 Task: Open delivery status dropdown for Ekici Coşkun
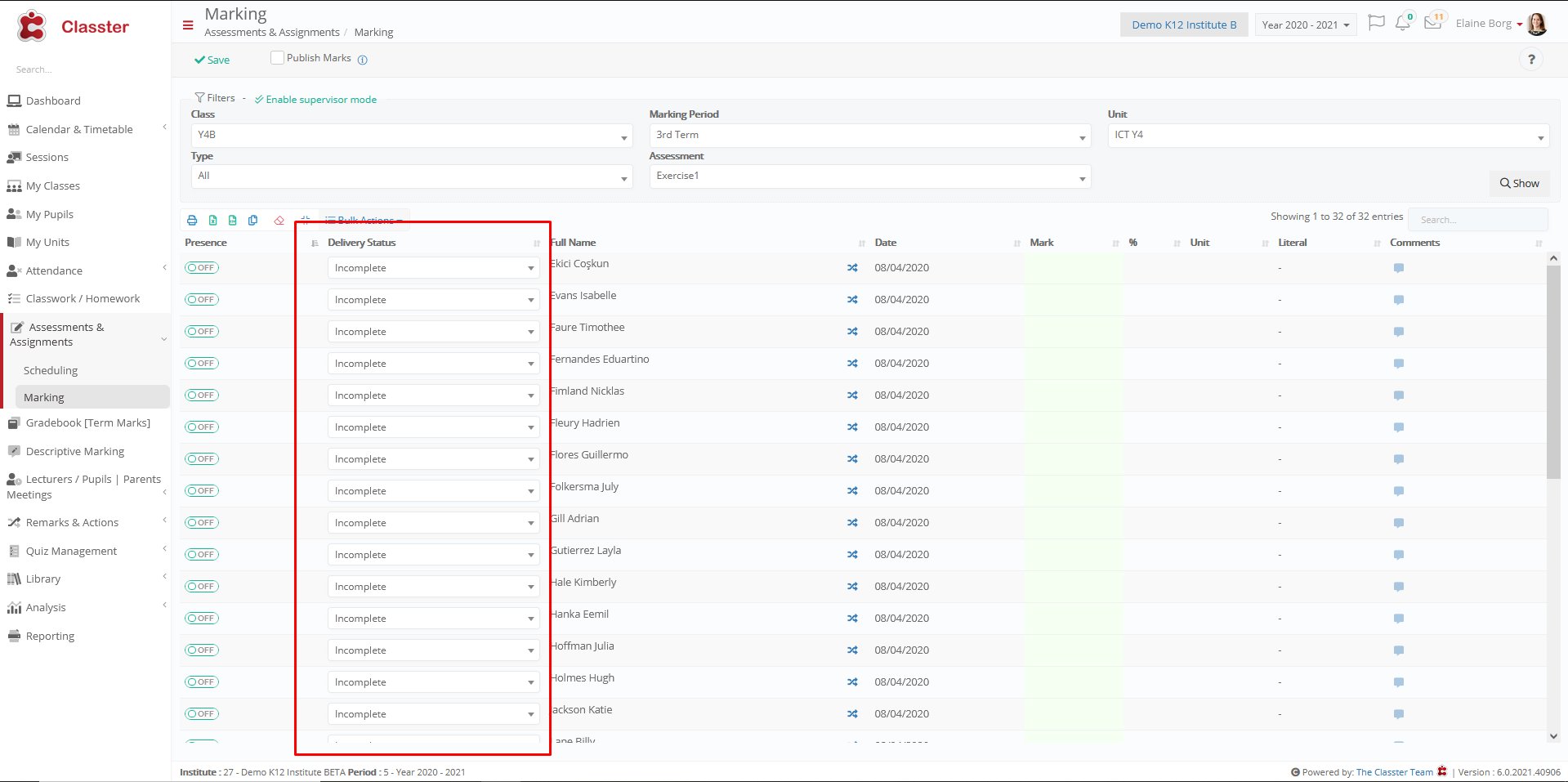tap(434, 268)
